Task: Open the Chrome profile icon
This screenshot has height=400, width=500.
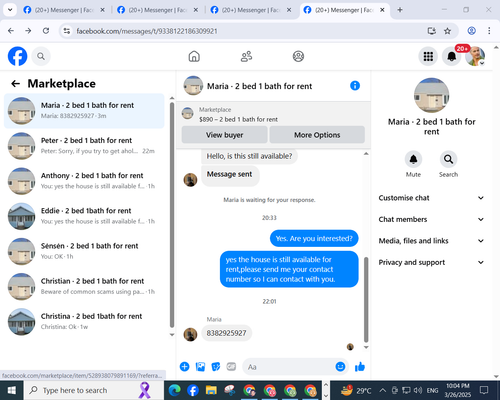Action: [x=471, y=31]
